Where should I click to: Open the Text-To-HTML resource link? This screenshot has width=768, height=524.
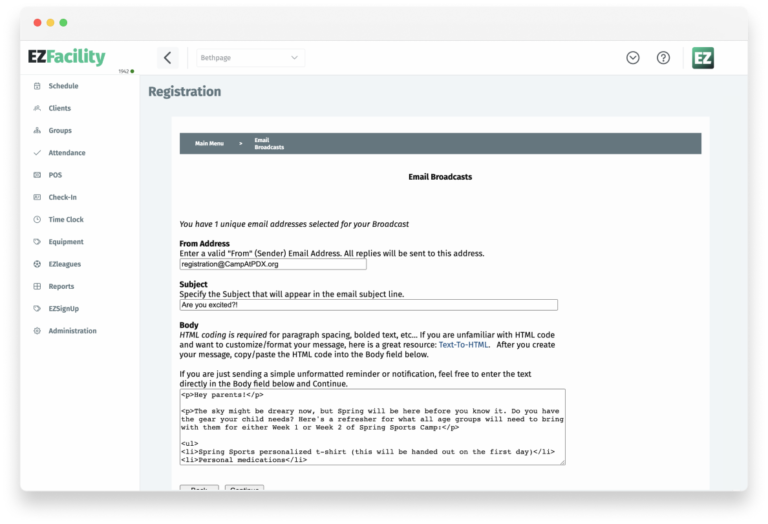[465, 344]
